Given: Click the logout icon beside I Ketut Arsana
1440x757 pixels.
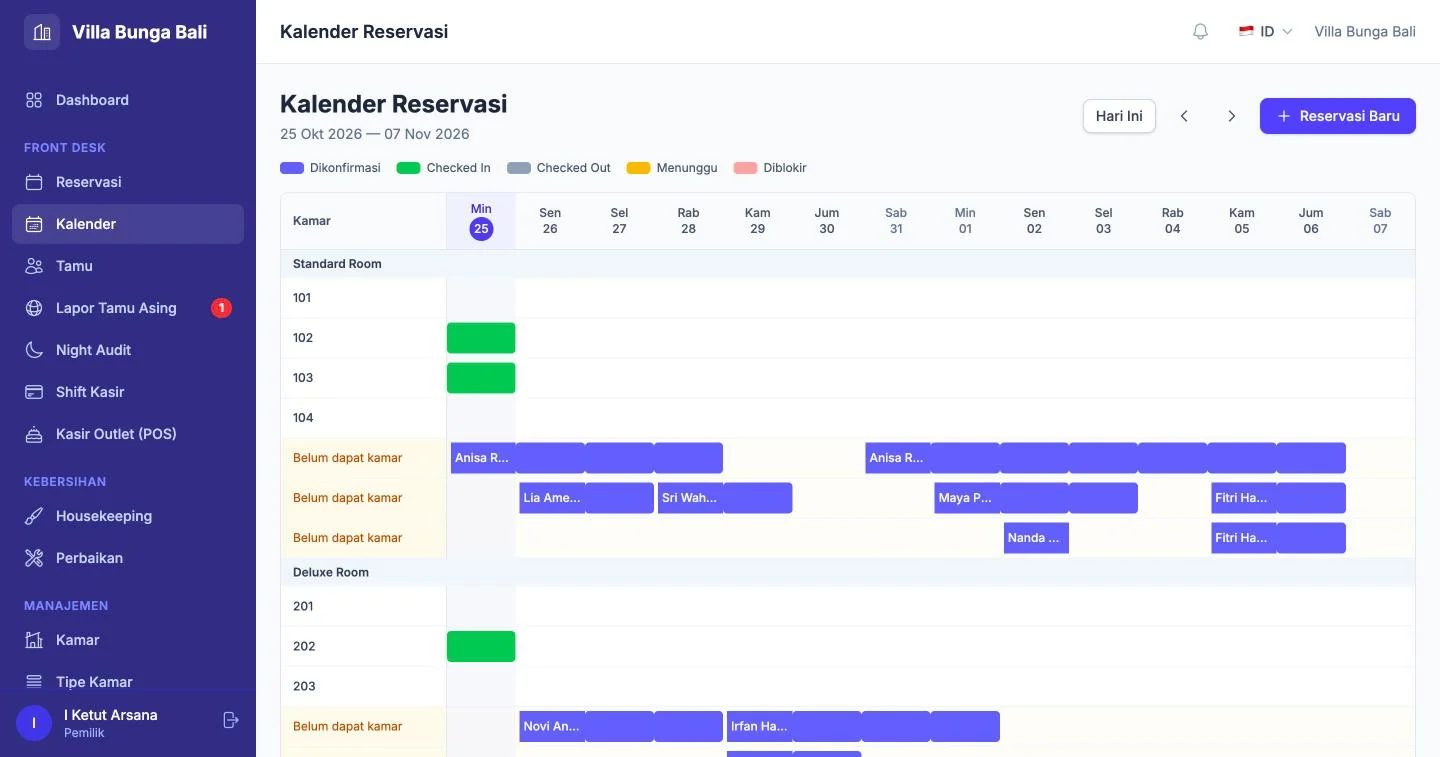Looking at the screenshot, I should coord(231,720).
